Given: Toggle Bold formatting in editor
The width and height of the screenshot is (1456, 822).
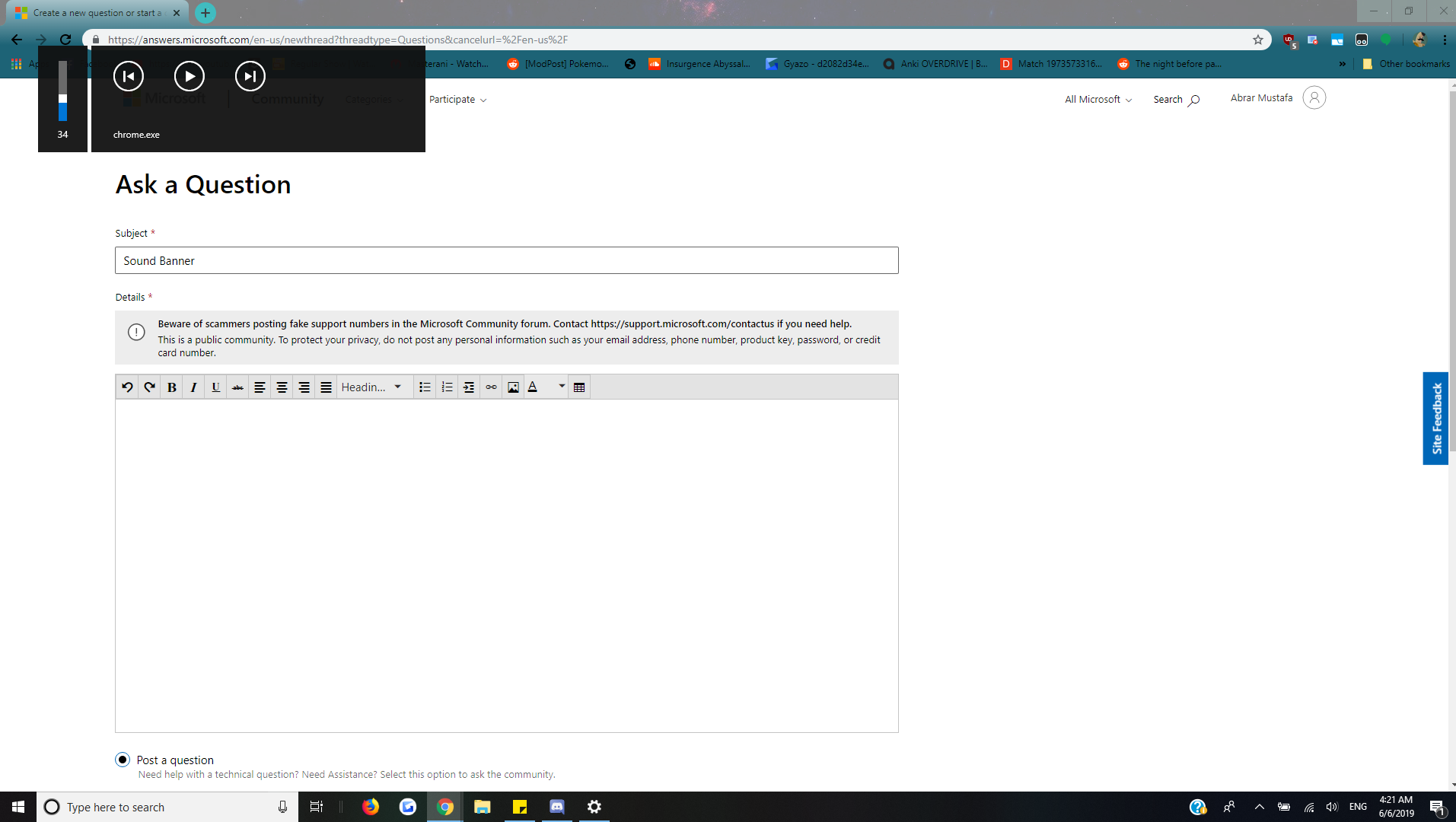Looking at the screenshot, I should coord(171,387).
